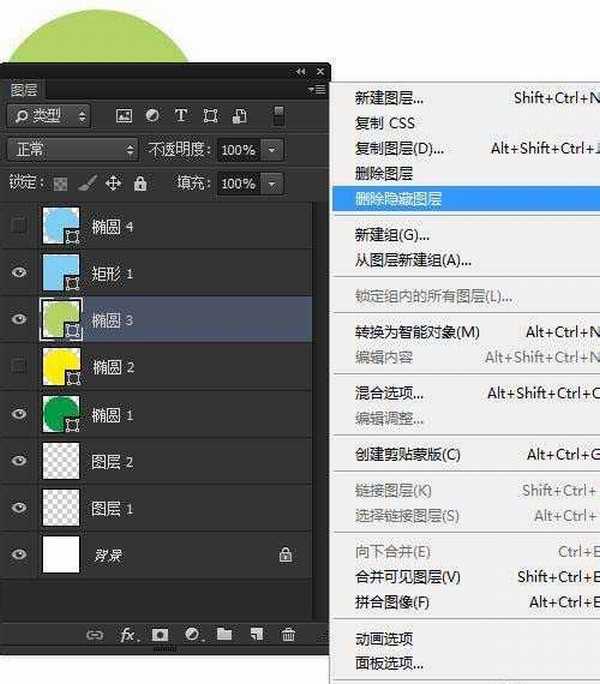Image resolution: width=600 pixels, height=684 pixels.
Task: Choose 动画选项 menu item
Action: (466, 639)
